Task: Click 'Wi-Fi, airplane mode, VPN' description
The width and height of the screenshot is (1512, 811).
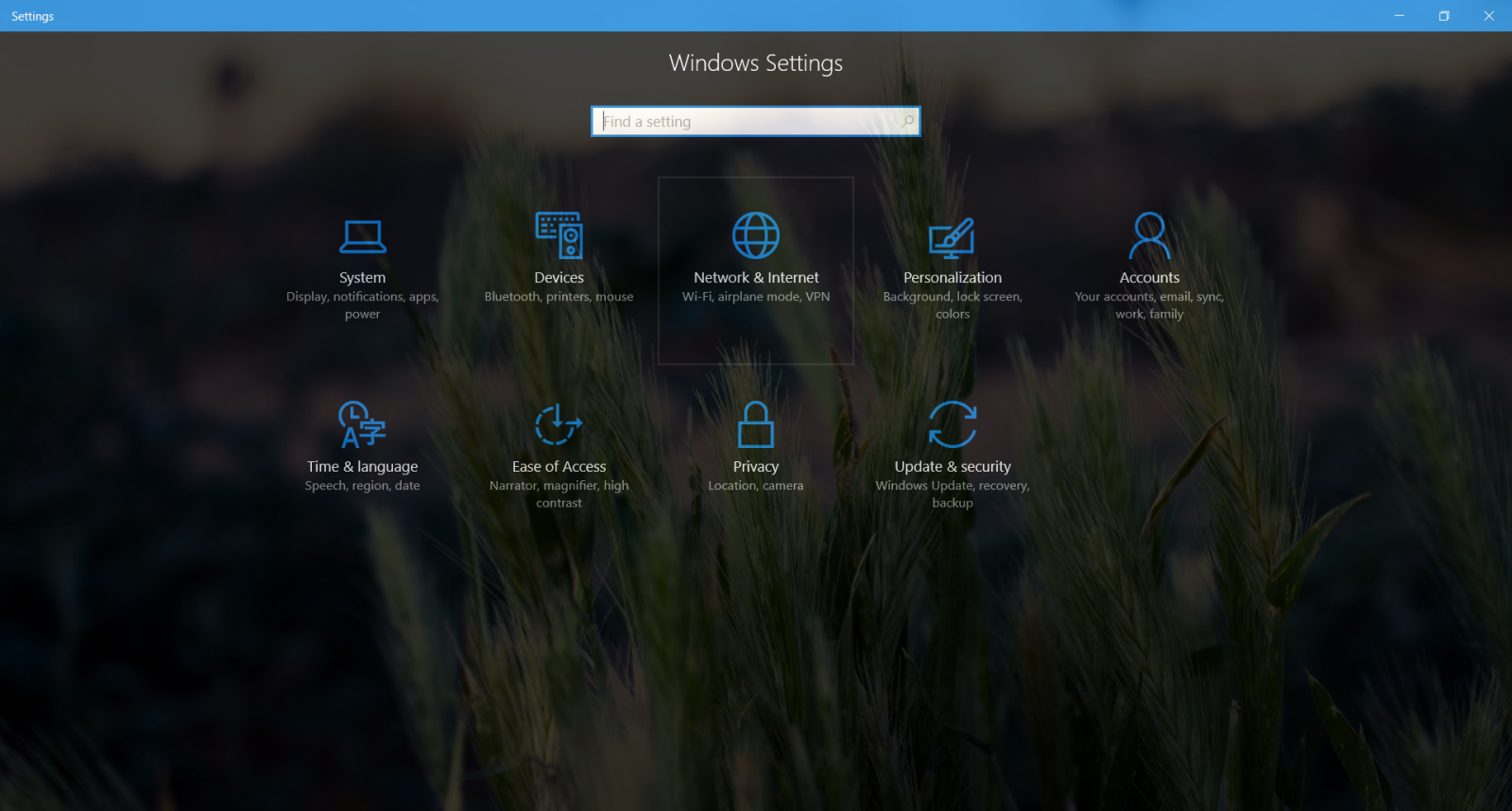Action: pos(756,297)
